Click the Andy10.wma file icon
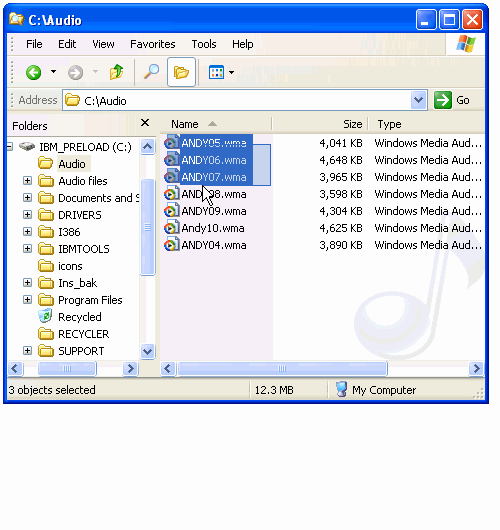 (x=171, y=228)
